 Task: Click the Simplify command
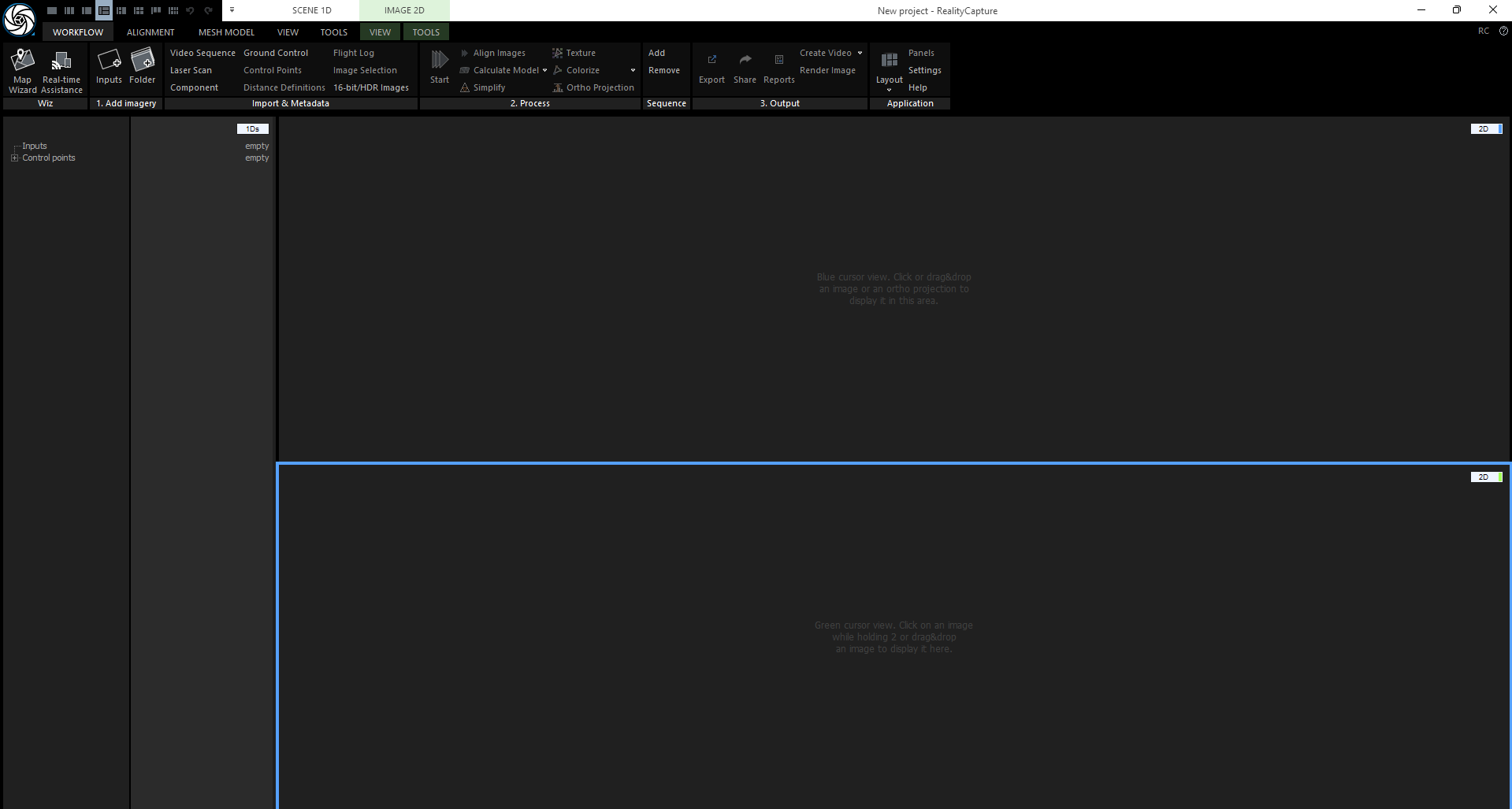coord(483,87)
